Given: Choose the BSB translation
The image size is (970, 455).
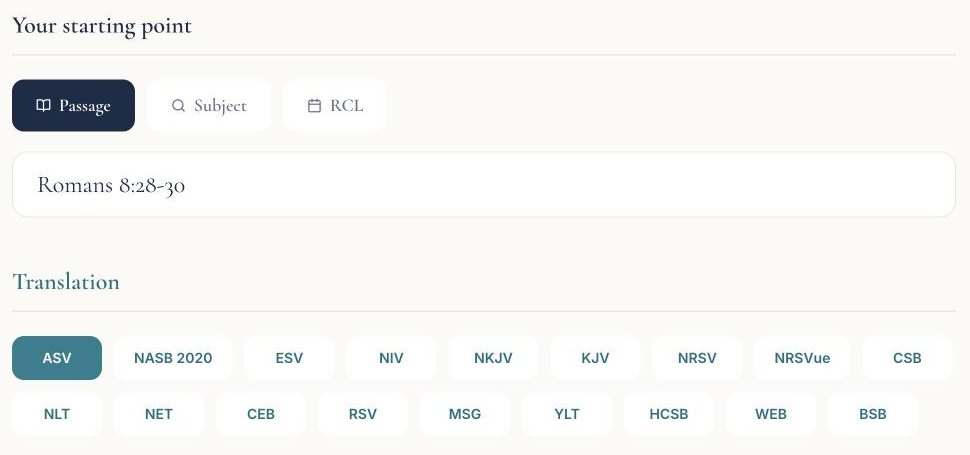Looking at the screenshot, I should coord(872,414).
